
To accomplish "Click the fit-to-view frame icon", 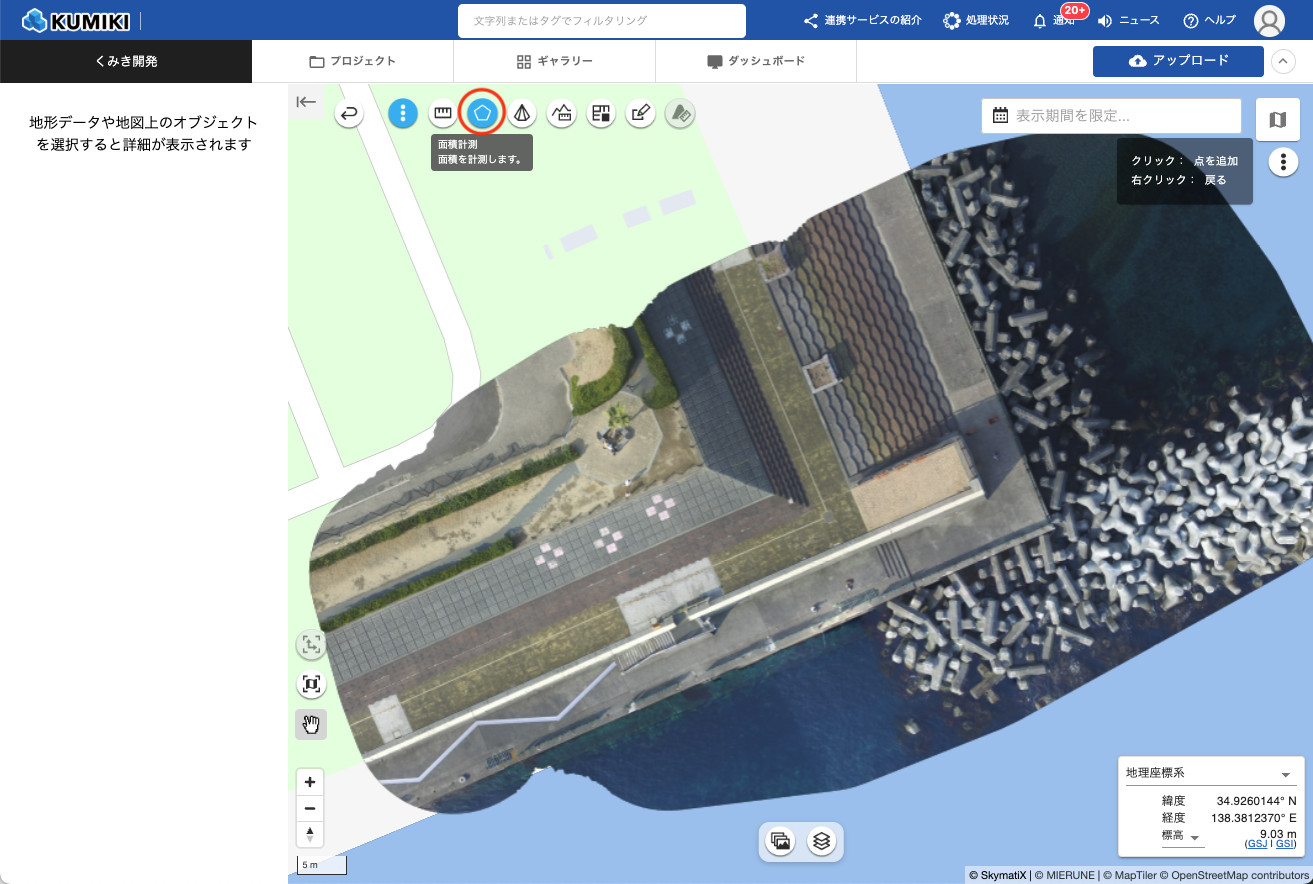I will coord(311,685).
